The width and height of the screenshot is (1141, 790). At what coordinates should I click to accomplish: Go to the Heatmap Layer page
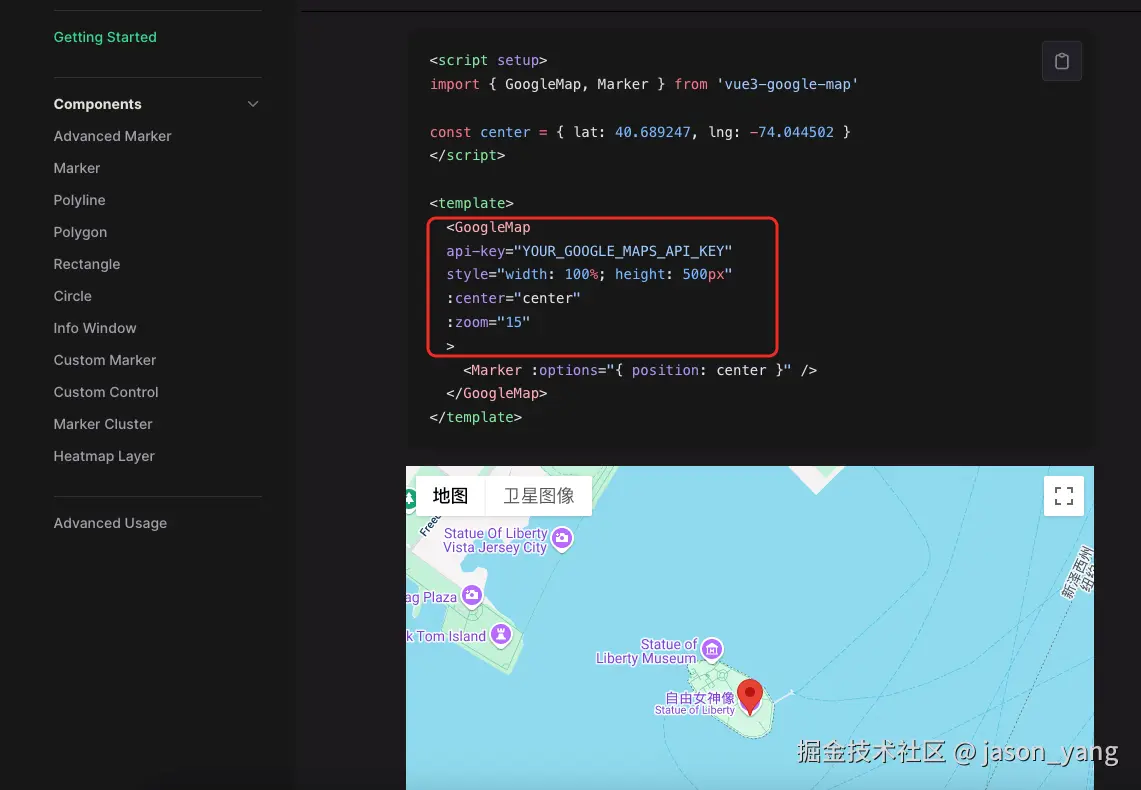(104, 456)
